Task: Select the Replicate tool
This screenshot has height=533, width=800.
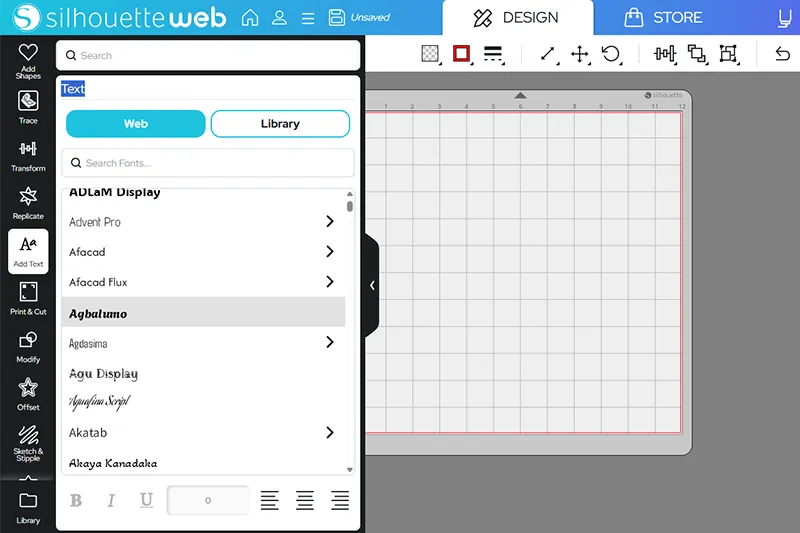Action: pyautogui.click(x=28, y=202)
